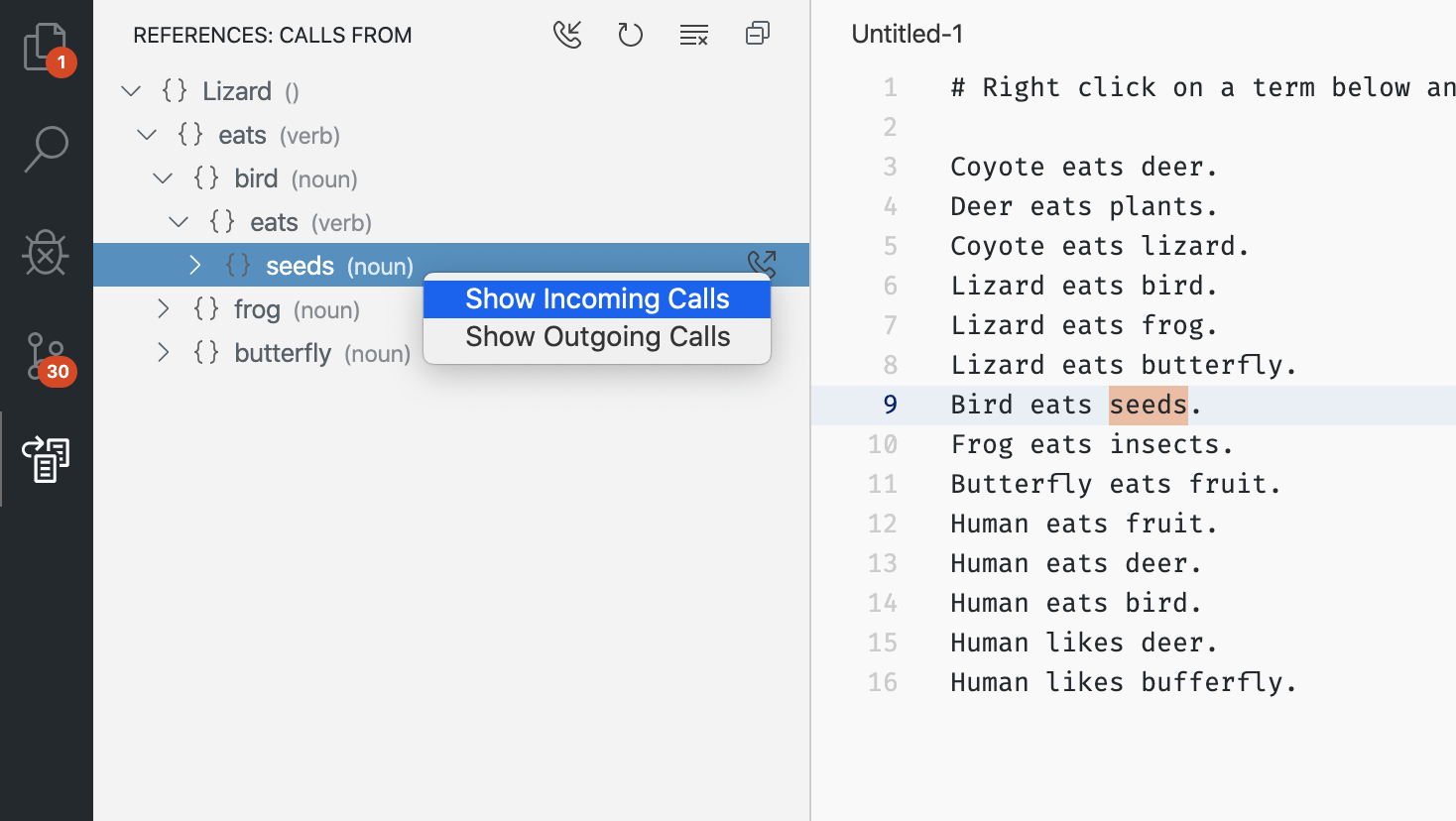Open Source Control with 30 pending changes
This screenshot has width=1456, height=821.
click(47, 357)
